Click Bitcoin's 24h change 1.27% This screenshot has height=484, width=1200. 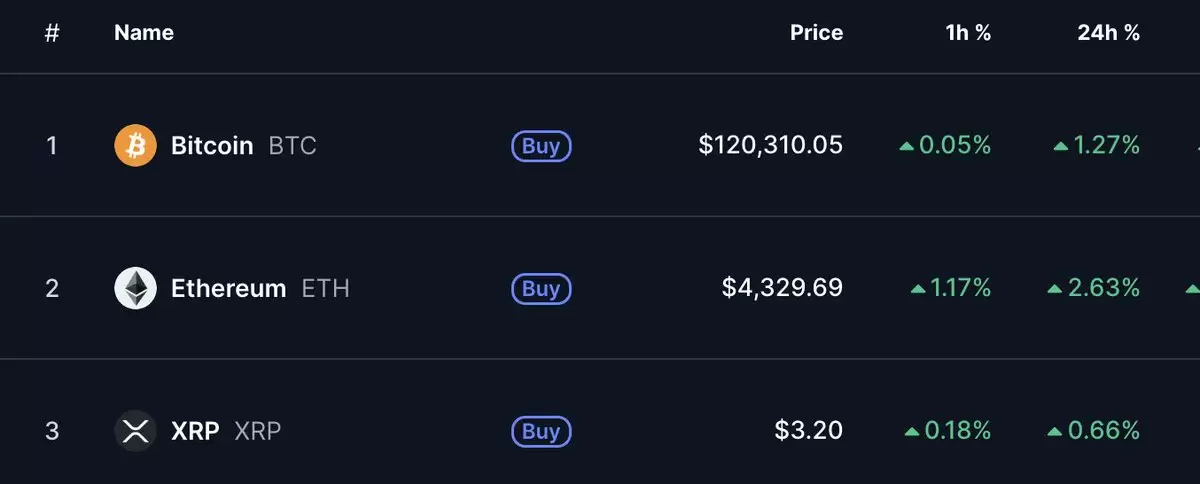pyautogui.click(x=1097, y=146)
